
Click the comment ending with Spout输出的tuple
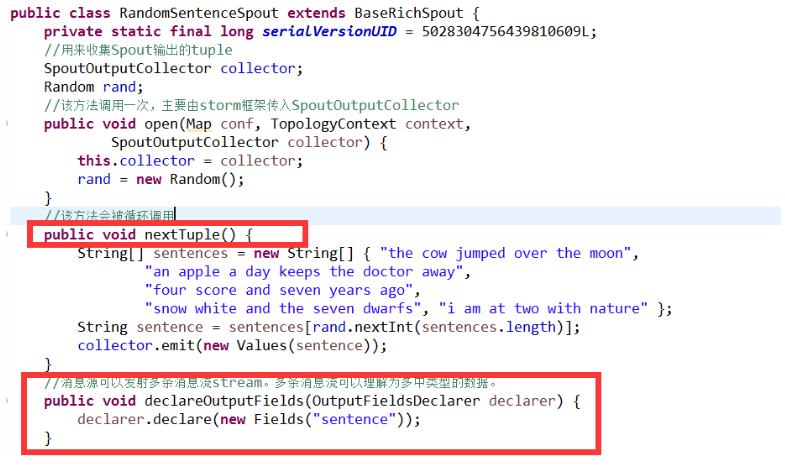pos(138,50)
